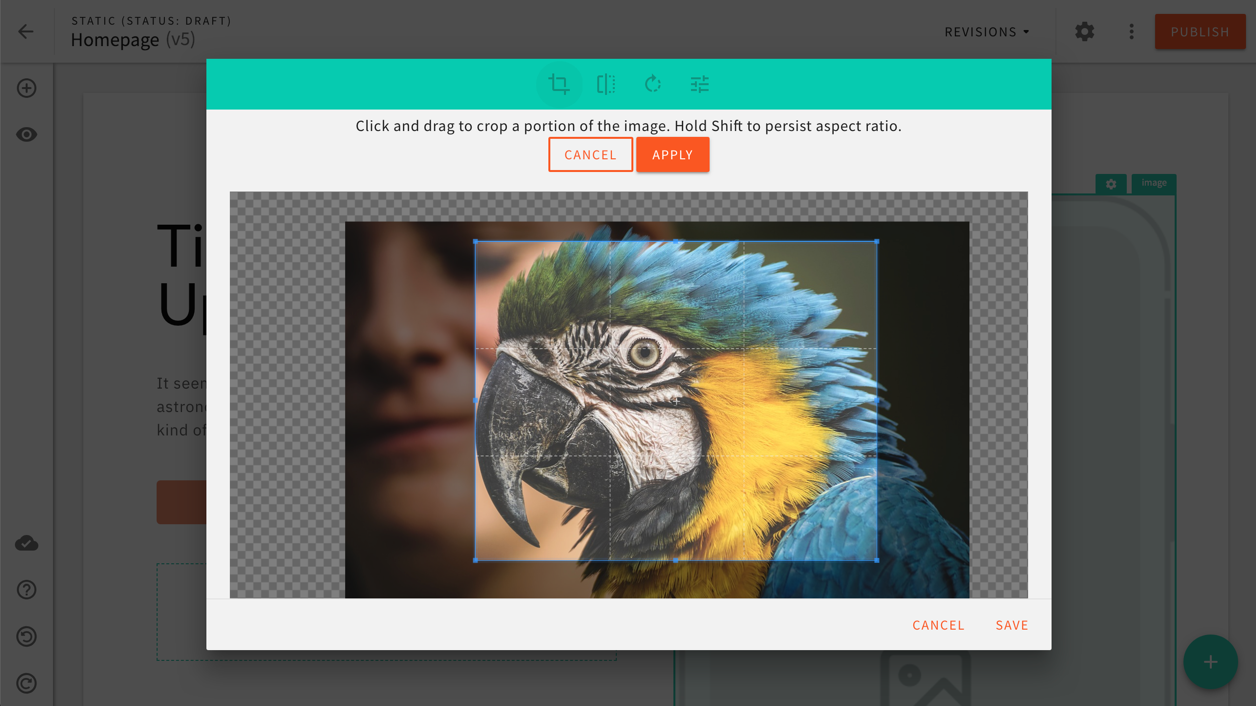Save the edited image
The width and height of the screenshot is (1256, 706).
pos(1011,625)
